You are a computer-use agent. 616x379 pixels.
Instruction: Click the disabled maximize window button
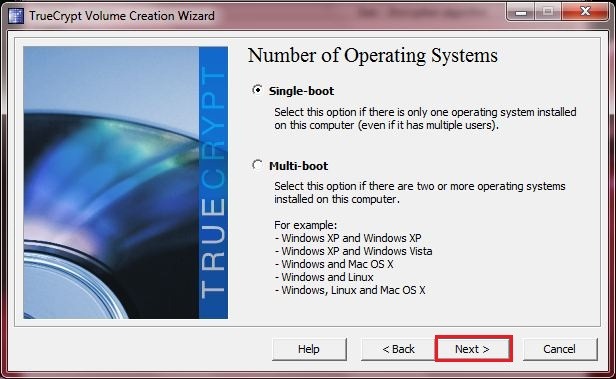548,12
